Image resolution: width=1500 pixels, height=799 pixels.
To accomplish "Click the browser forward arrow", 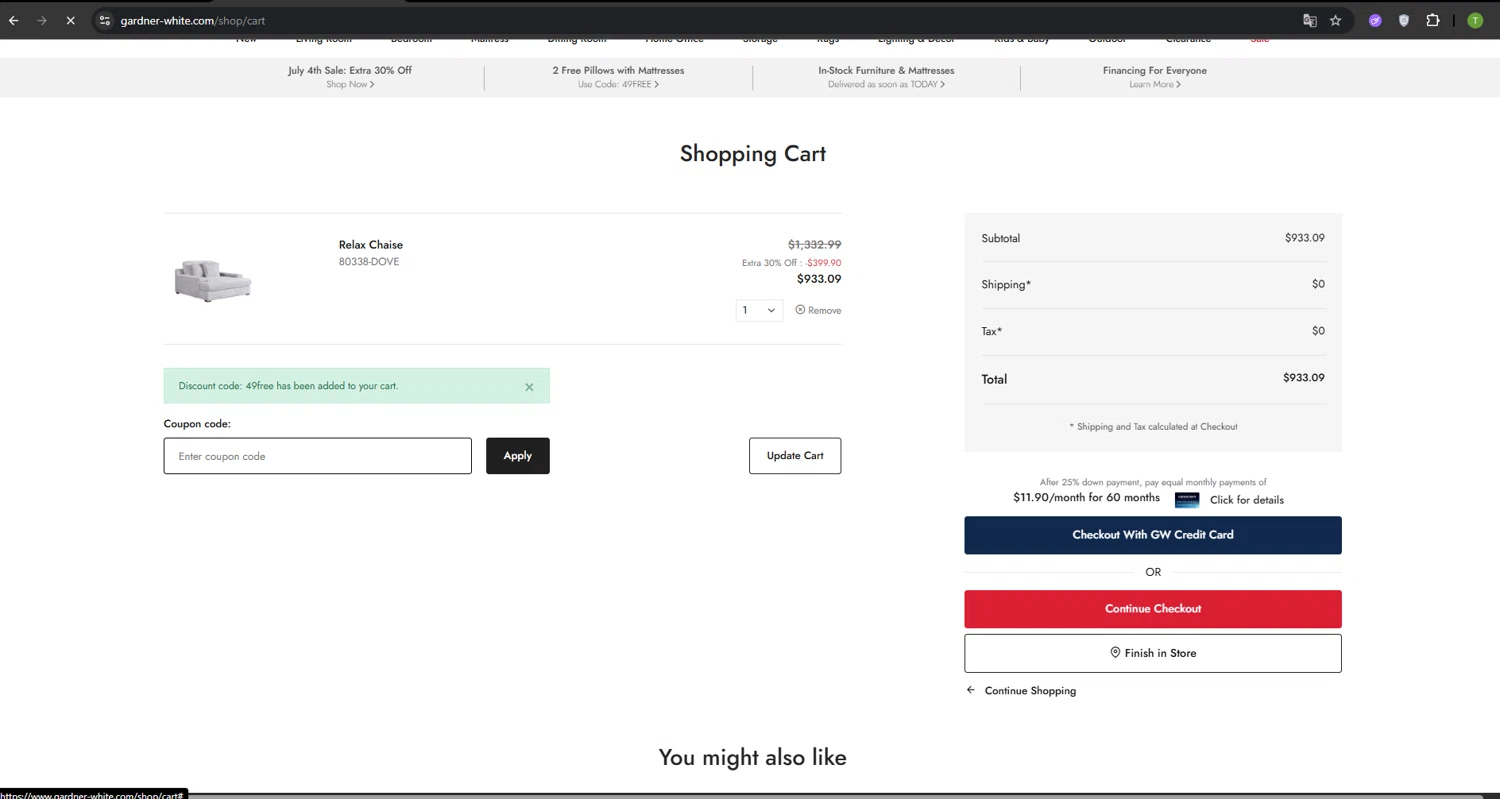I will click(42, 20).
